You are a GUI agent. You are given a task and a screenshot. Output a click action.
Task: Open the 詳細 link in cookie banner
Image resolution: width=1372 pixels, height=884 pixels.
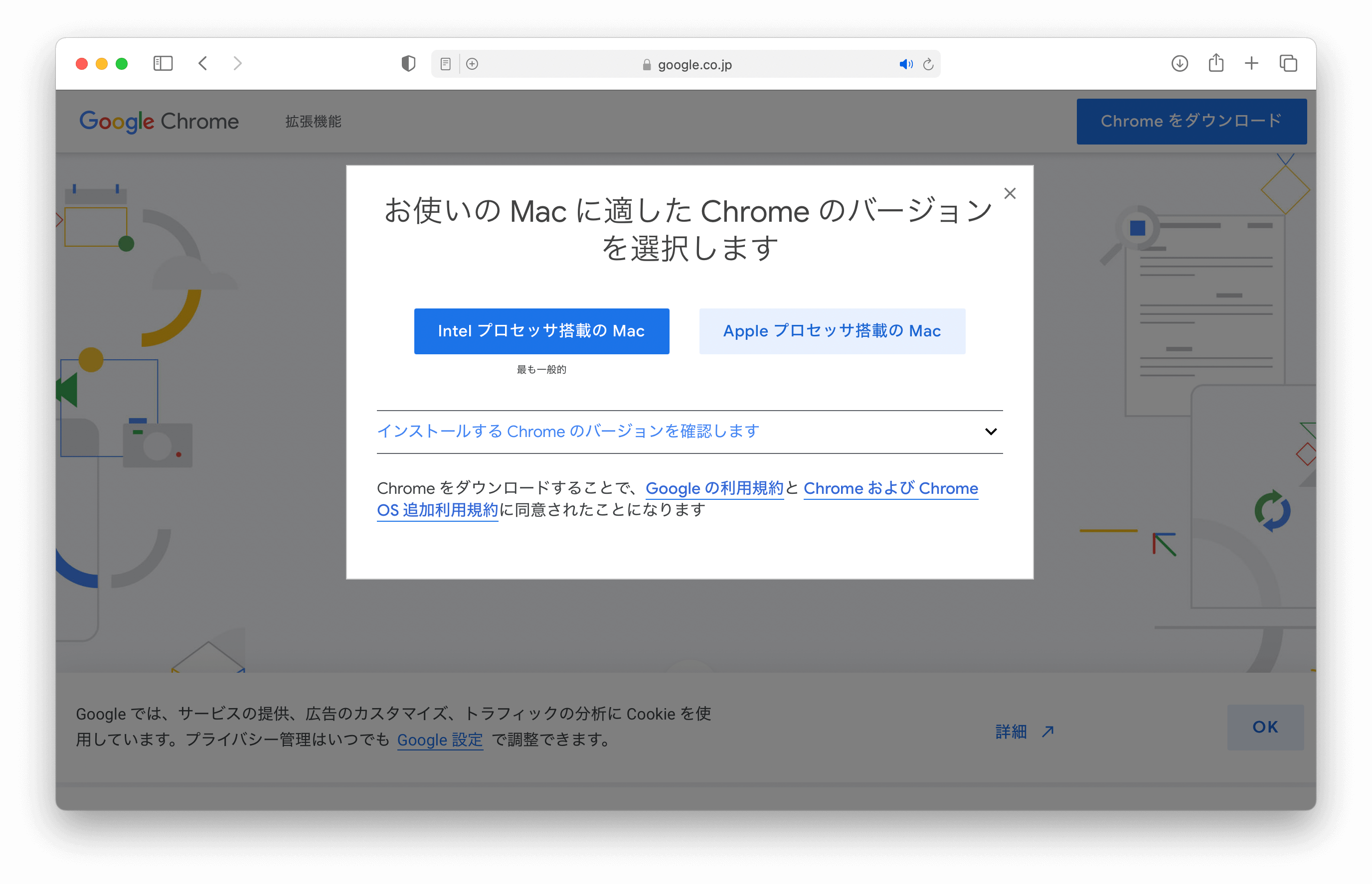[x=1011, y=732]
